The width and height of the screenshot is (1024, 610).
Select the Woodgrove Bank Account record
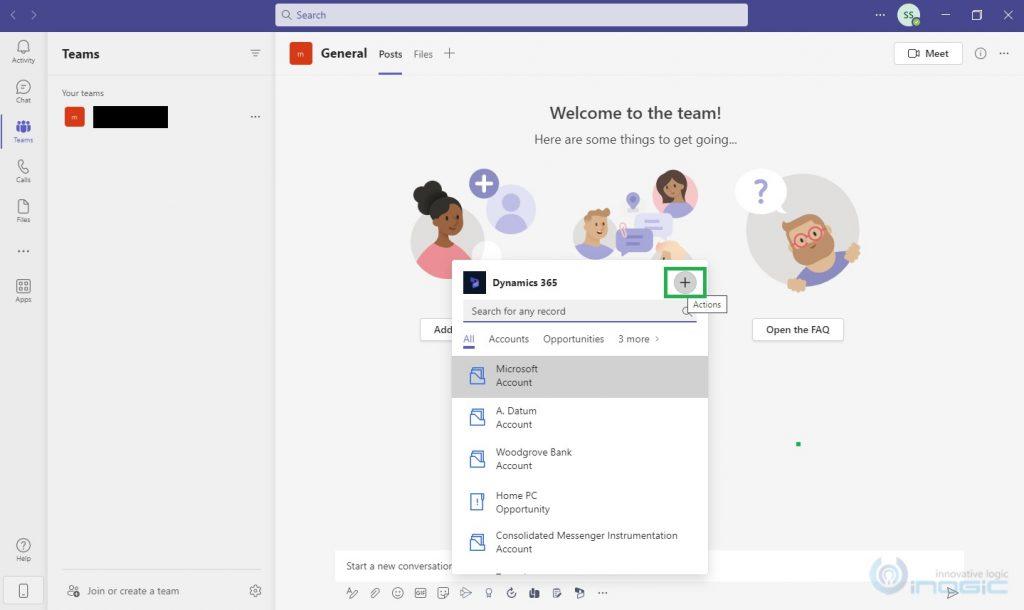pos(580,458)
